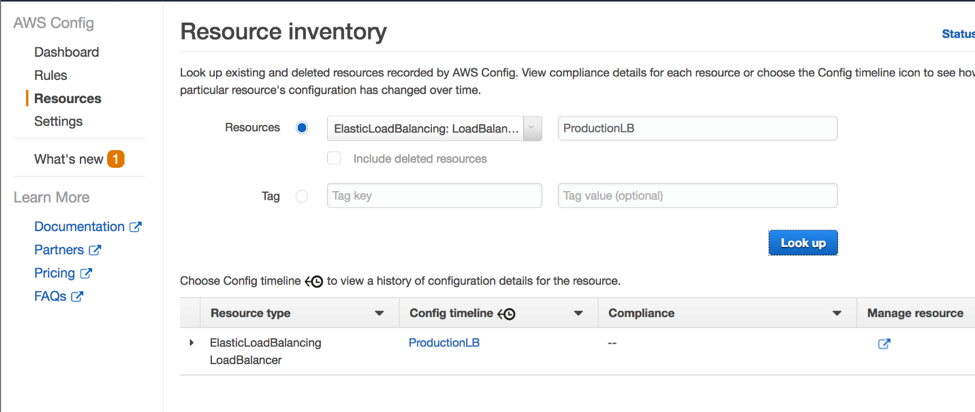
Task: Click the FAQs external link icon
Action: click(x=77, y=296)
